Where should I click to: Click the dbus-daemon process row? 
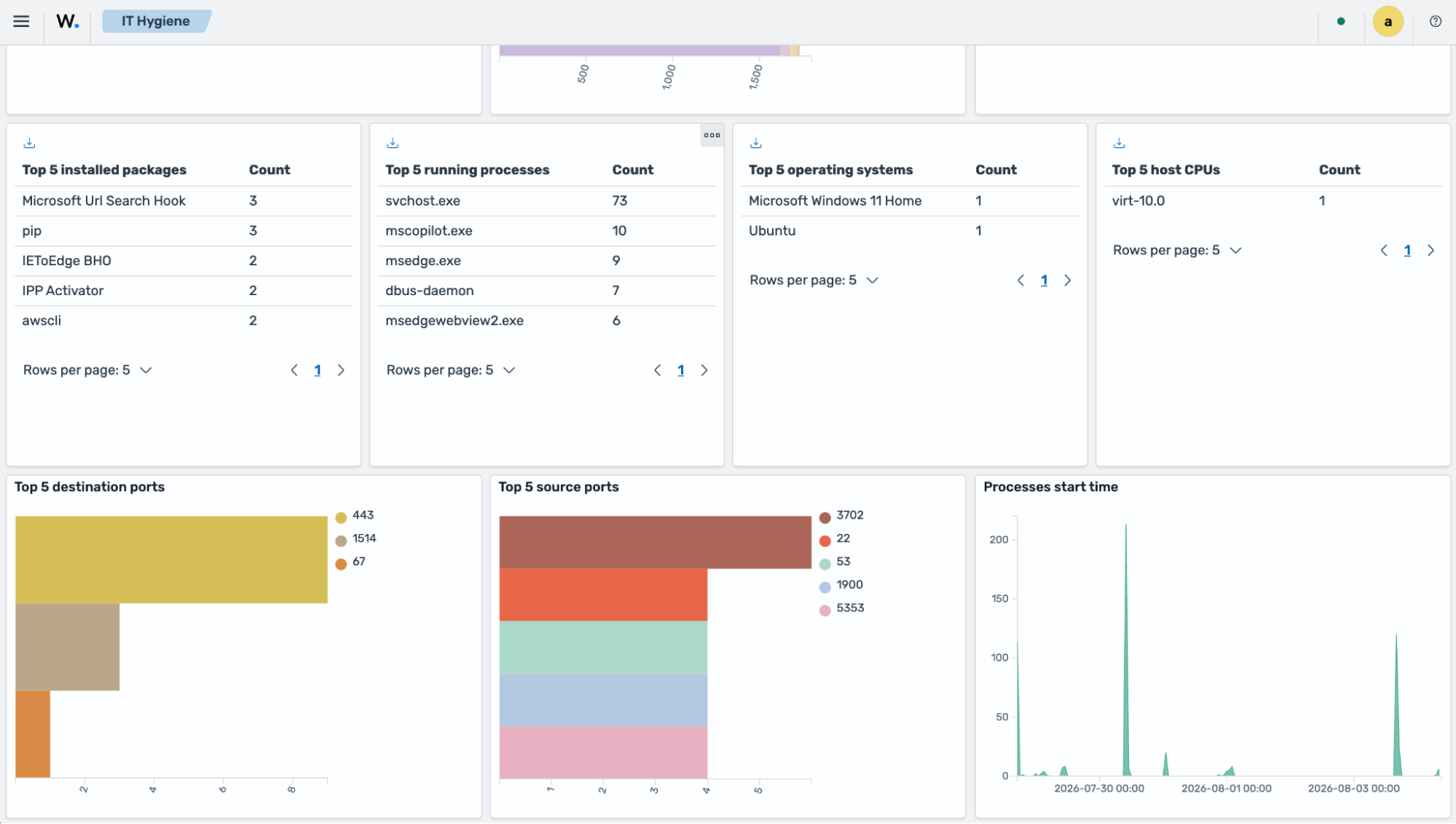(546, 291)
